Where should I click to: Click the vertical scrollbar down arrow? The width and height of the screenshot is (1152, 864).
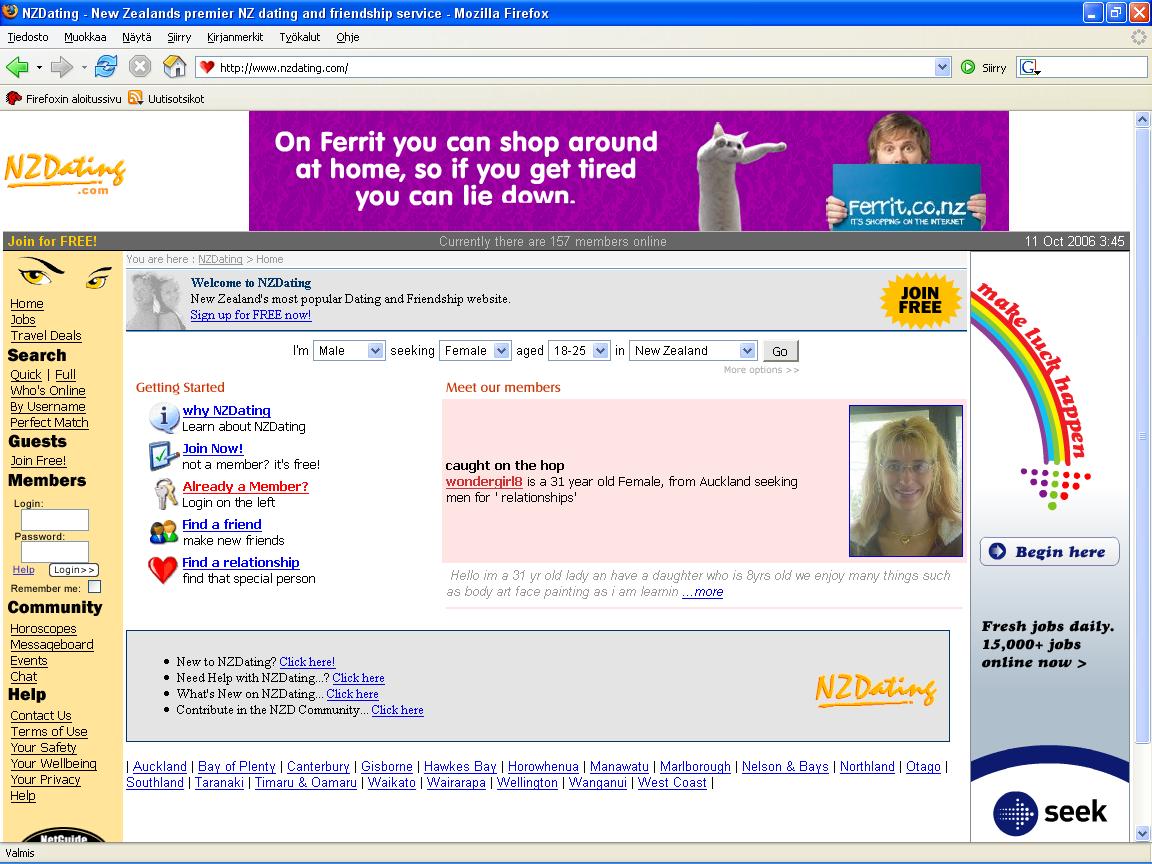1142,833
